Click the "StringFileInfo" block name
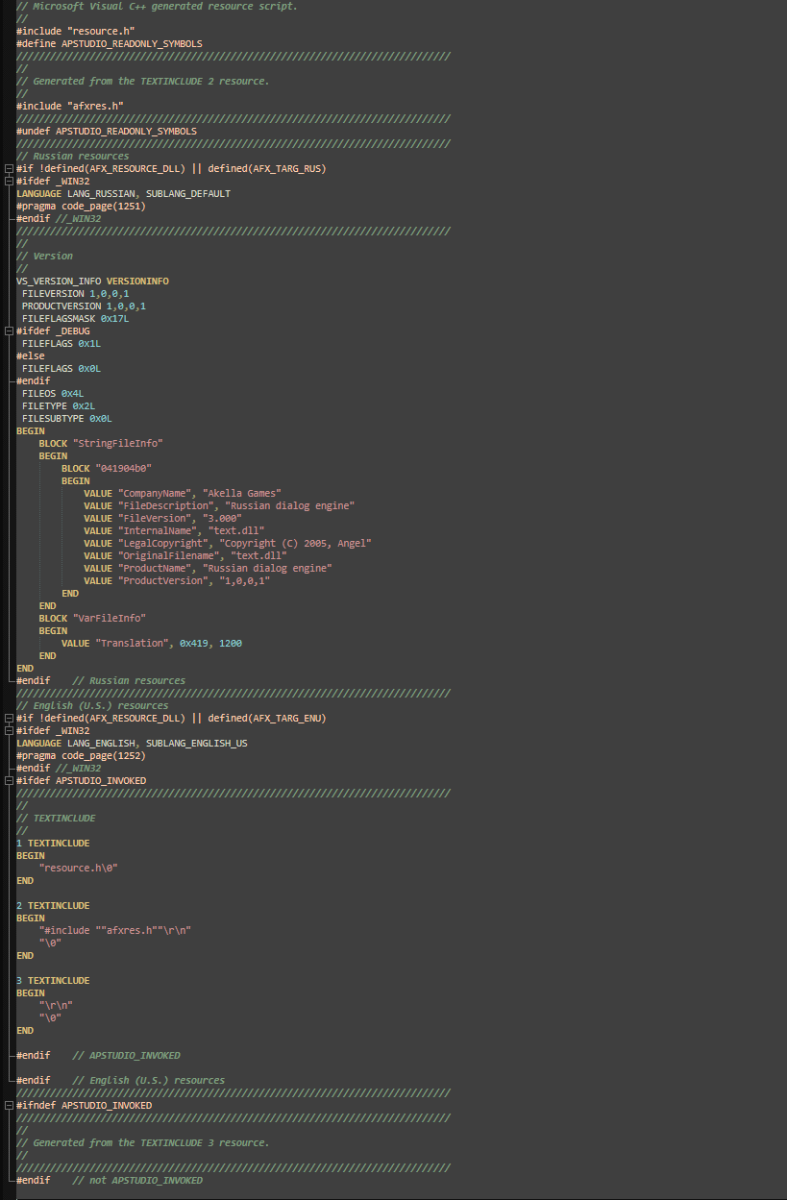This screenshot has height=1200, width=787. [x=117, y=443]
